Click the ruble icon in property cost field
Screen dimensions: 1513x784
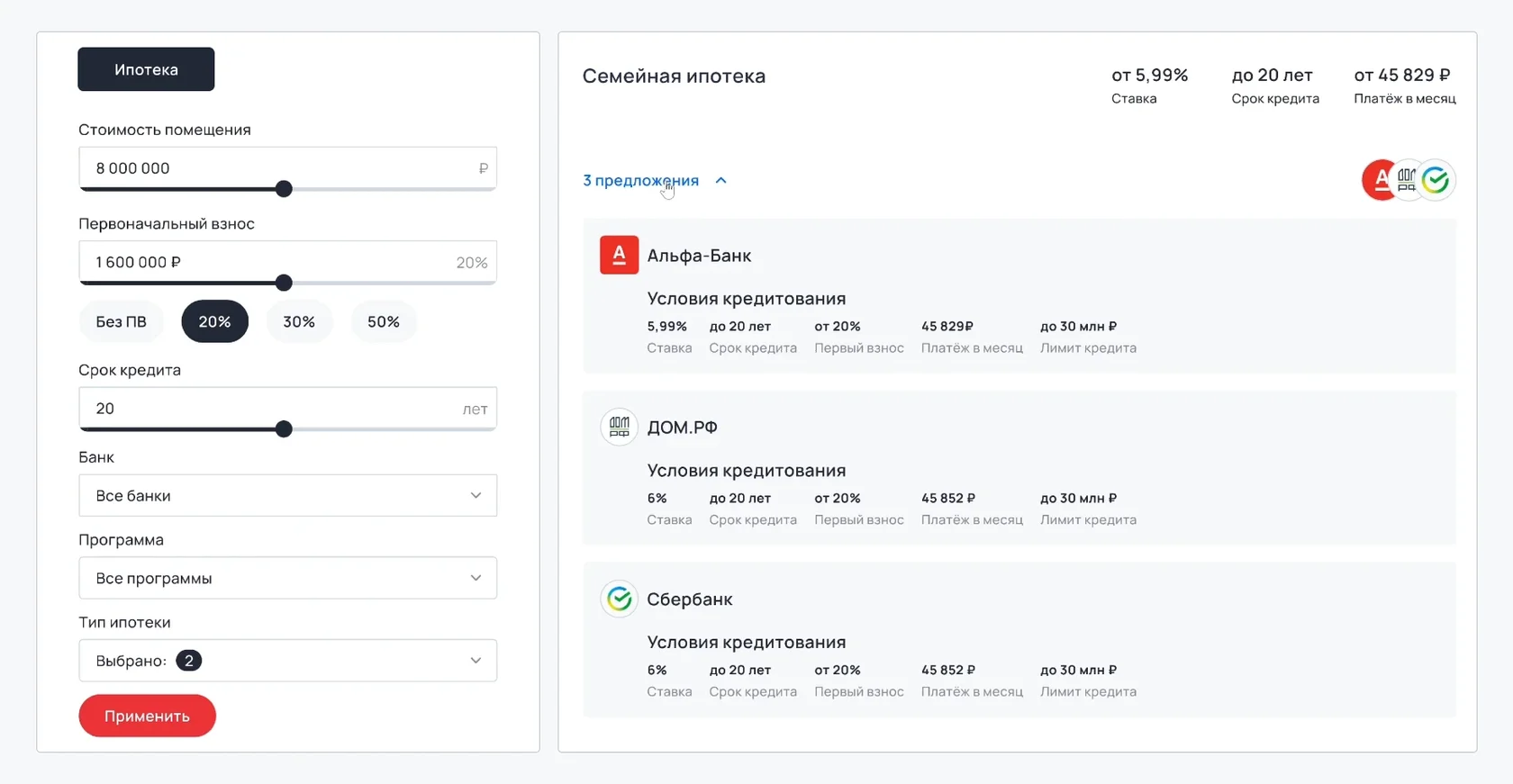point(484,168)
